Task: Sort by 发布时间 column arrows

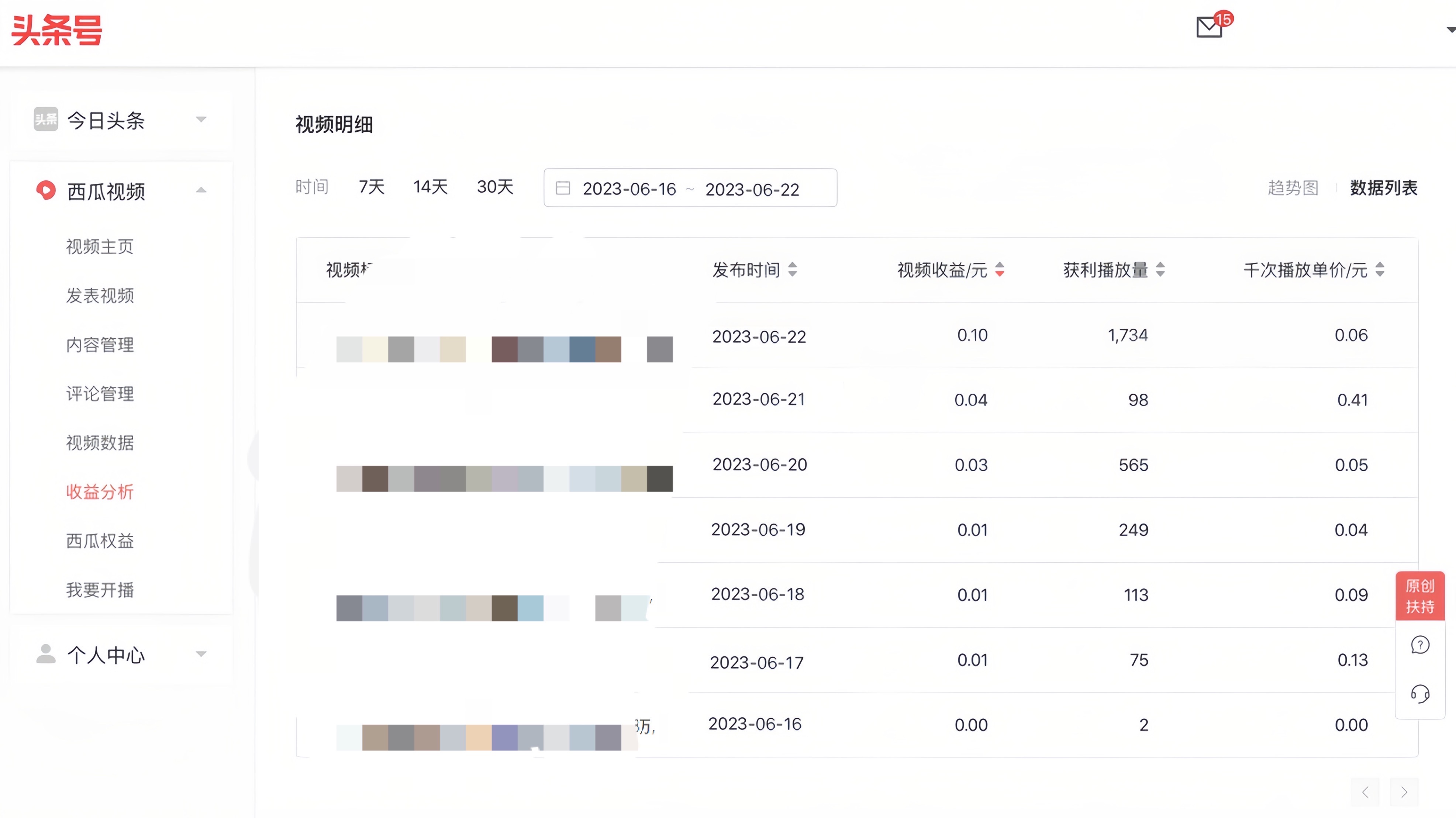Action: click(x=793, y=270)
